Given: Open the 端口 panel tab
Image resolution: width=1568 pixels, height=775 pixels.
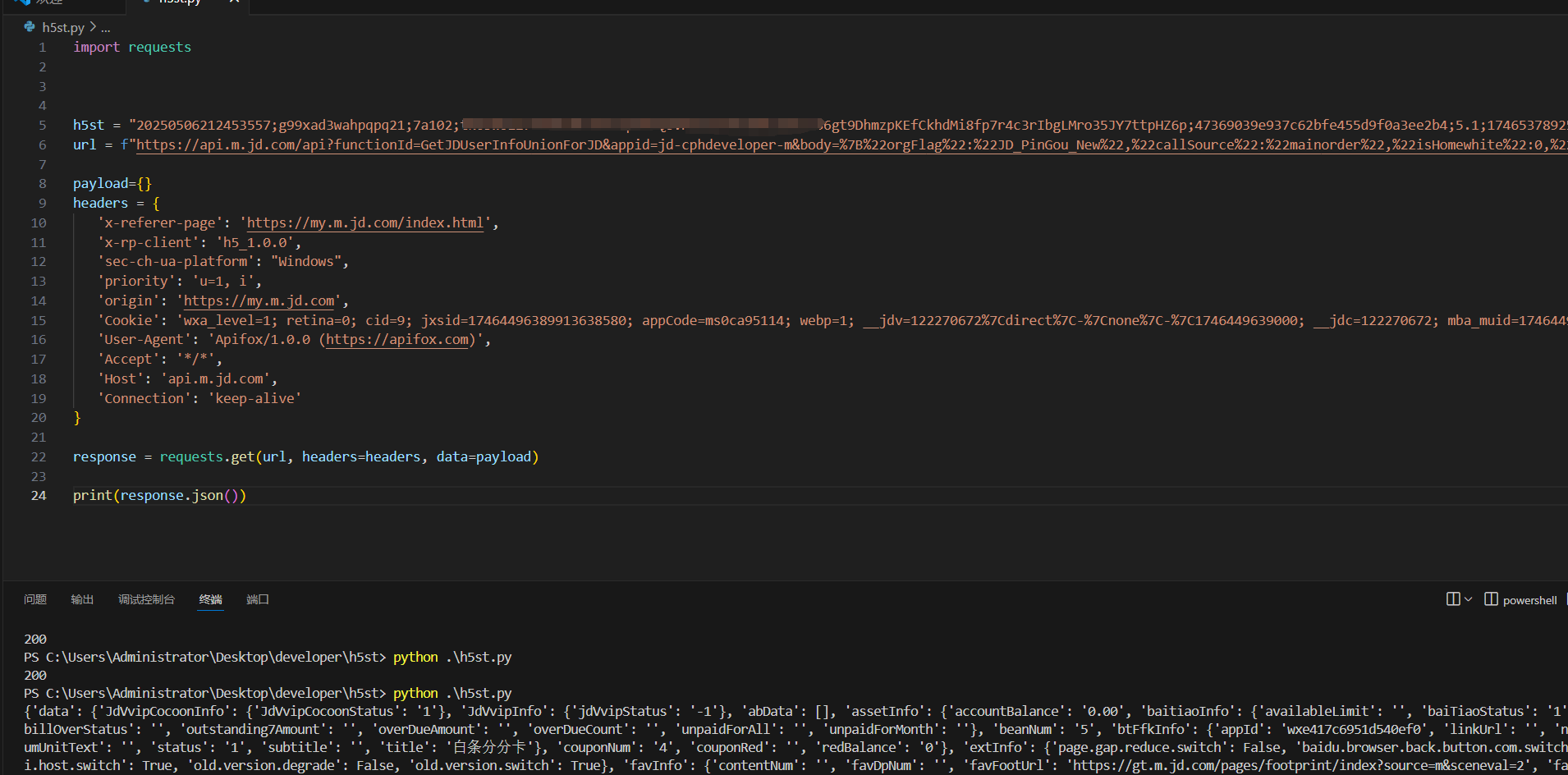Looking at the screenshot, I should (x=258, y=599).
